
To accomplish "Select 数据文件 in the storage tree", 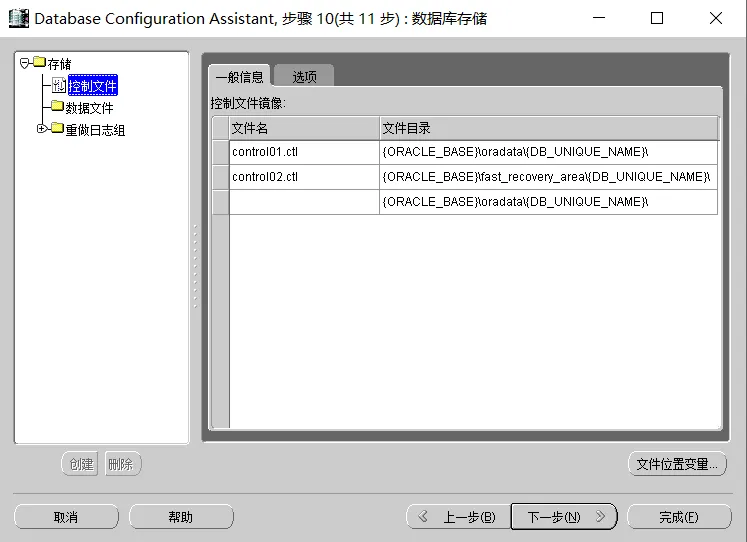I will (89, 108).
